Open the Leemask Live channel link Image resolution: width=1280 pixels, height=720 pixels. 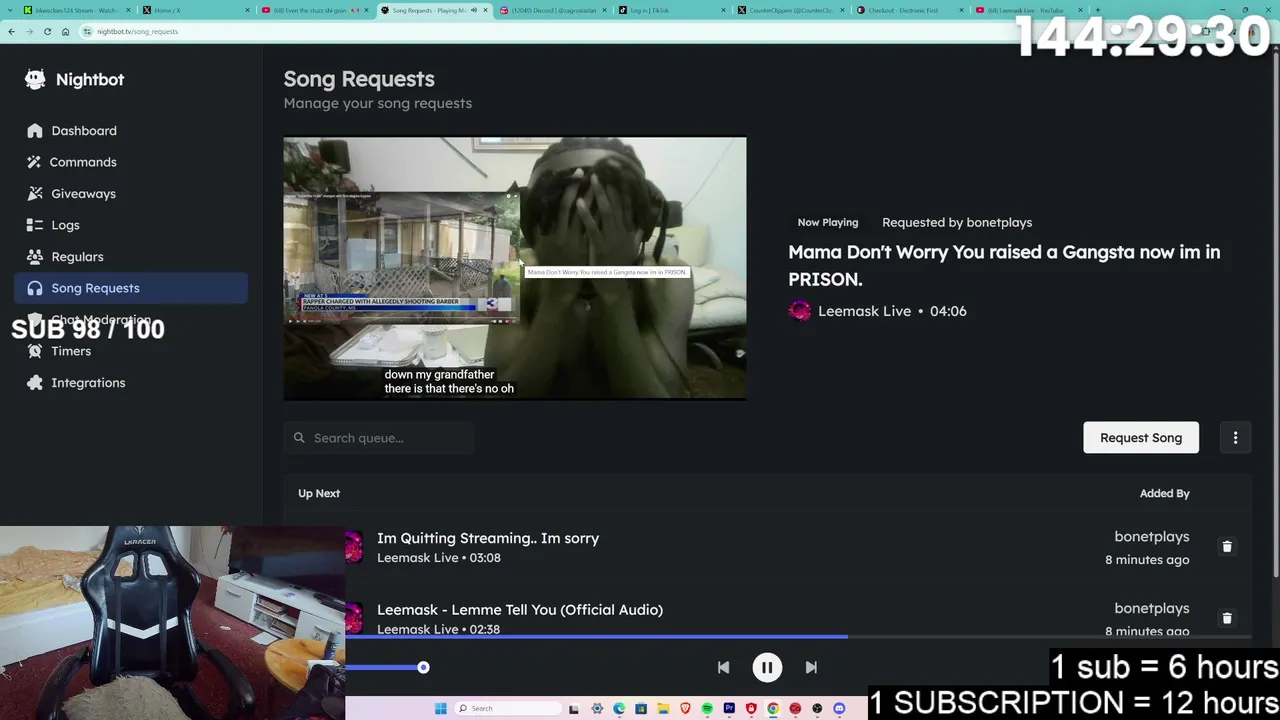(x=864, y=311)
